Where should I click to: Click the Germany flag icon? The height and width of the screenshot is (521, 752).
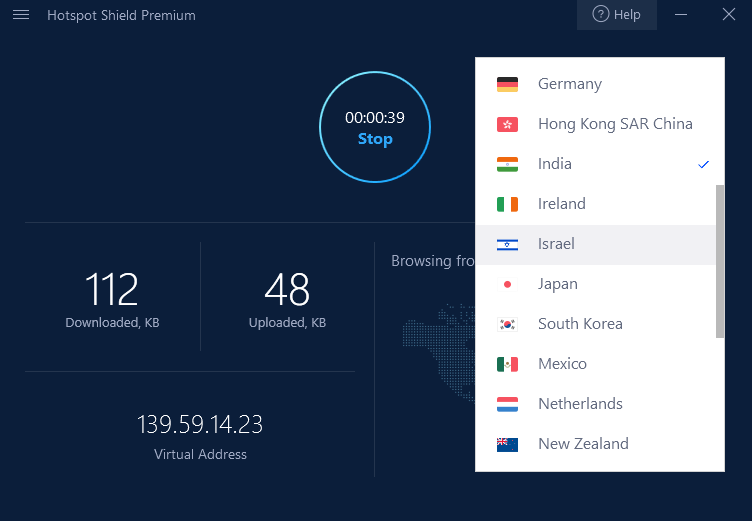coord(507,84)
